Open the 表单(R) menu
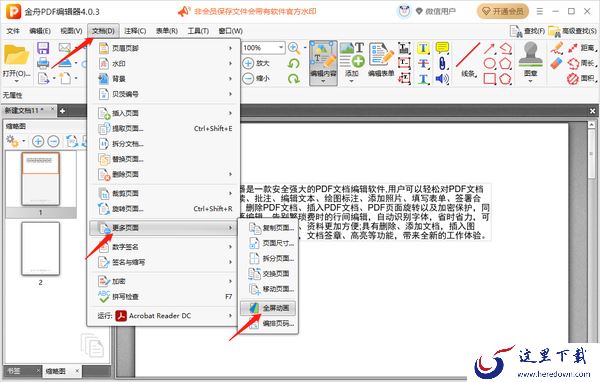Viewport: 600px width, 382px height. coord(166,31)
